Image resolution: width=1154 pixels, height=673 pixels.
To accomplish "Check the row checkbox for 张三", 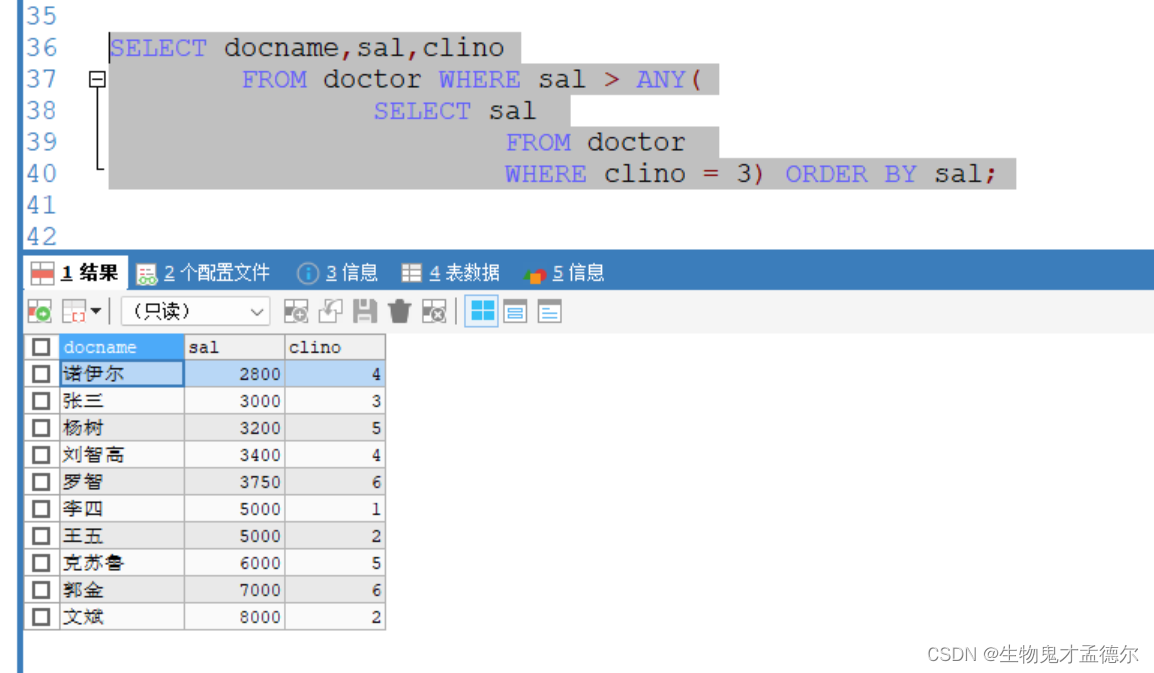I will coord(41,401).
